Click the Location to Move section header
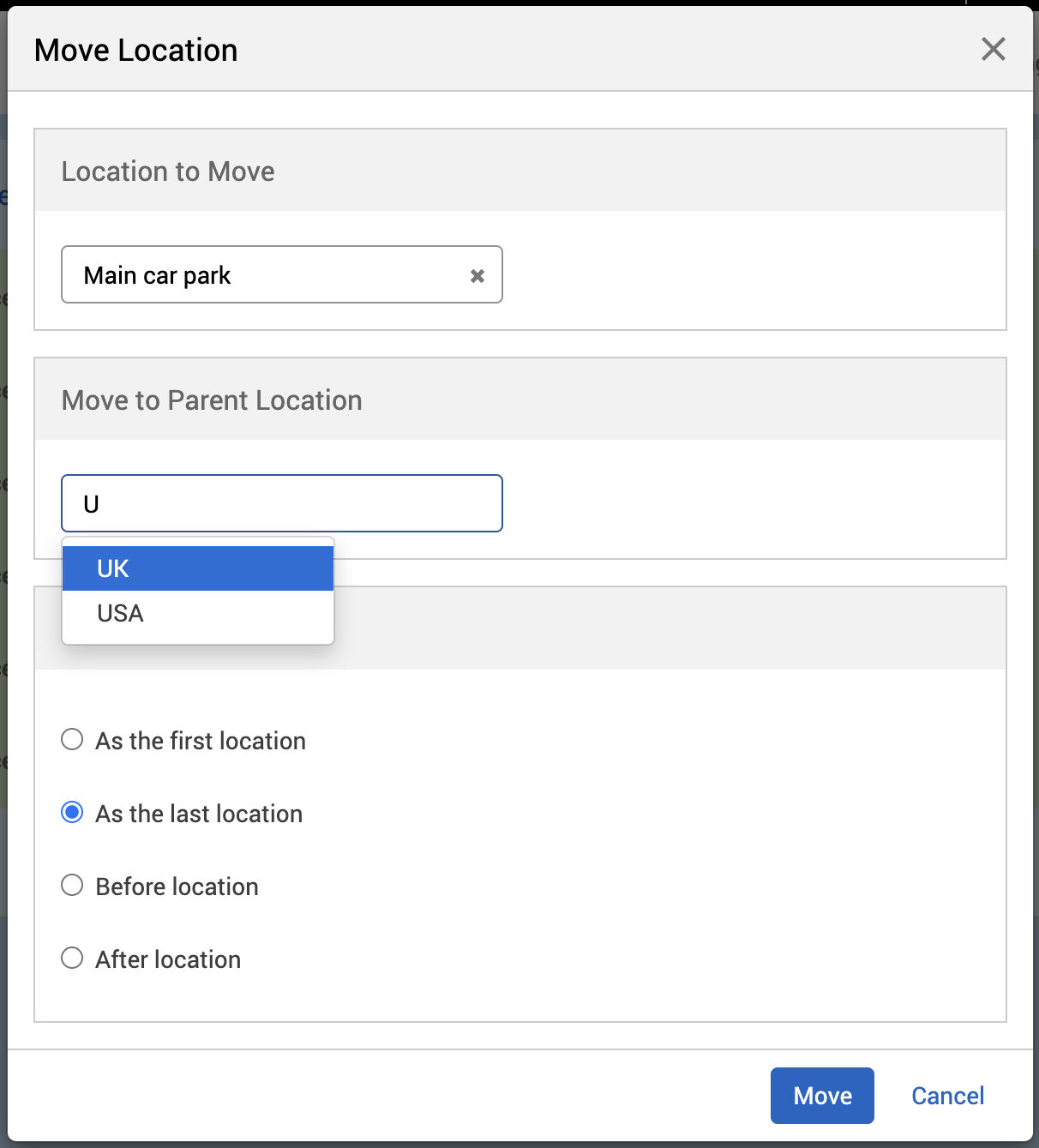Image resolution: width=1039 pixels, height=1148 pixels. (168, 171)
